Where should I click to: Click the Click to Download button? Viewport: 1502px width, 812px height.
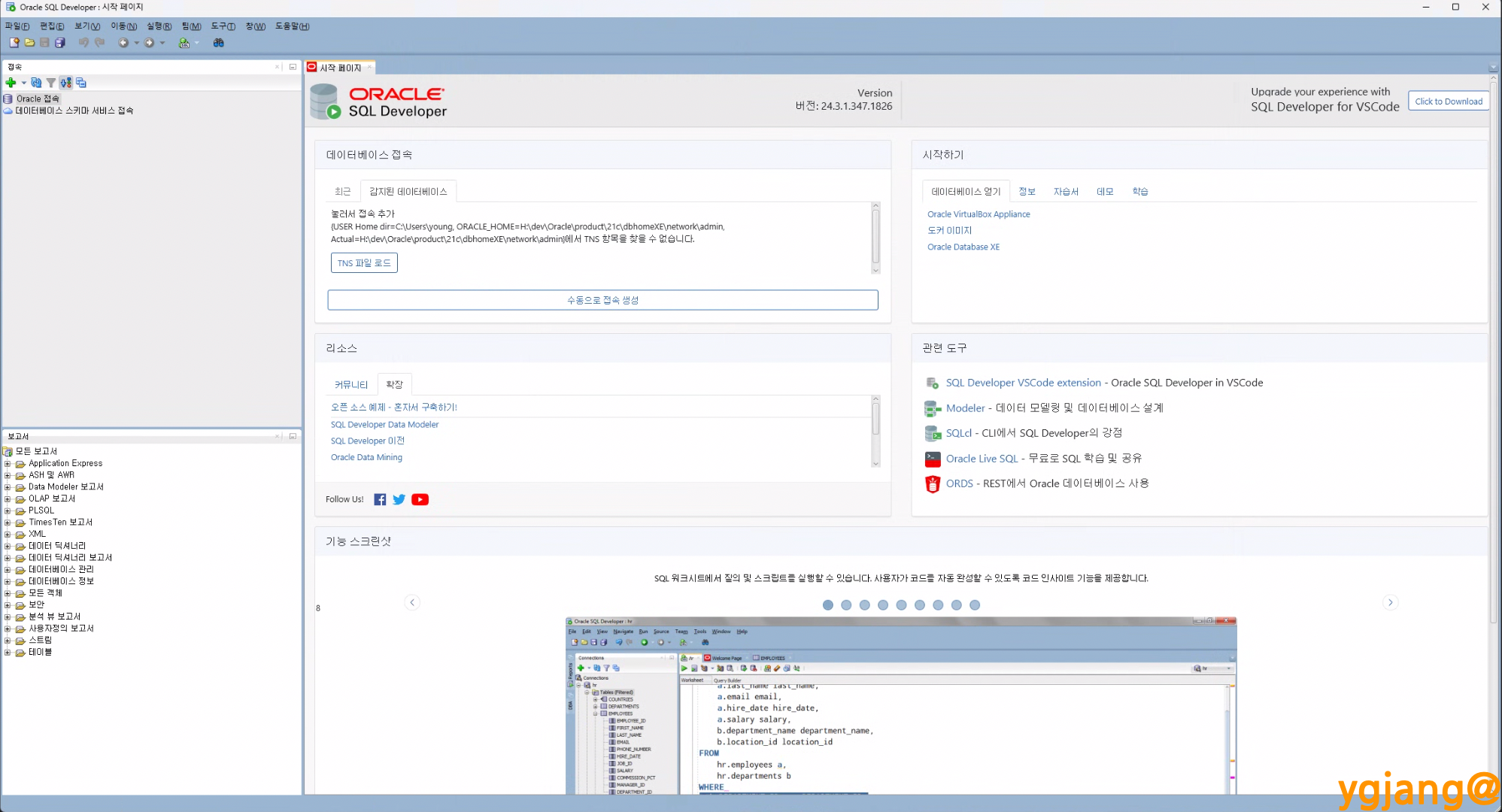click(1449, 101)
